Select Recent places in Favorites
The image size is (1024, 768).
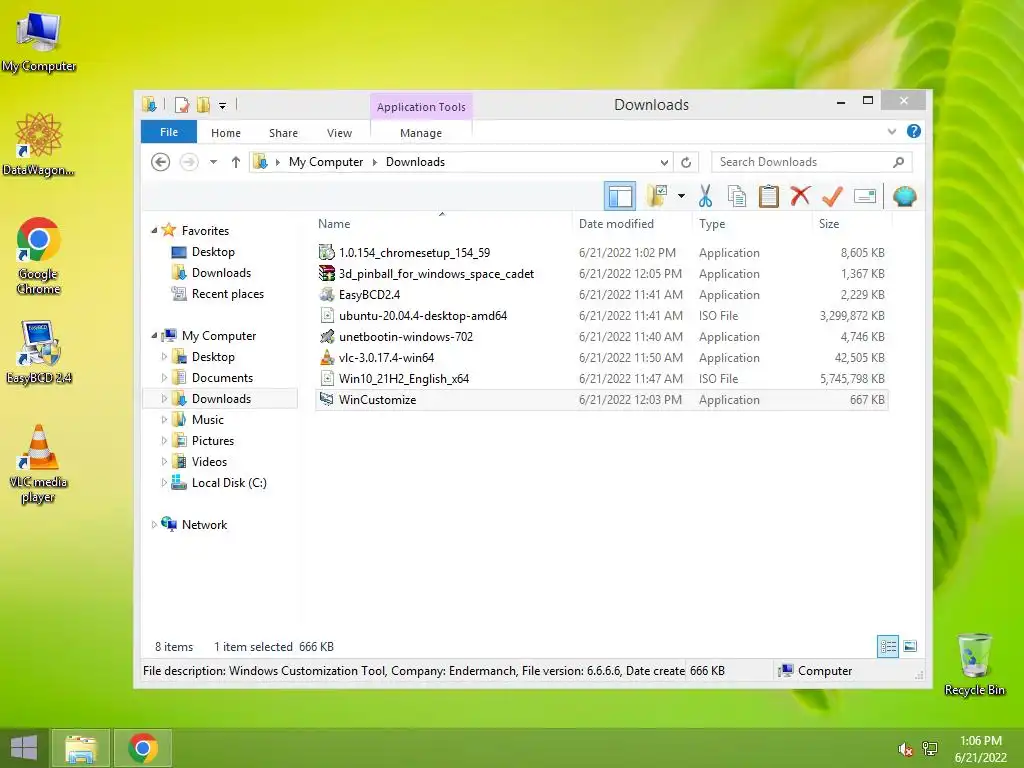227,294
